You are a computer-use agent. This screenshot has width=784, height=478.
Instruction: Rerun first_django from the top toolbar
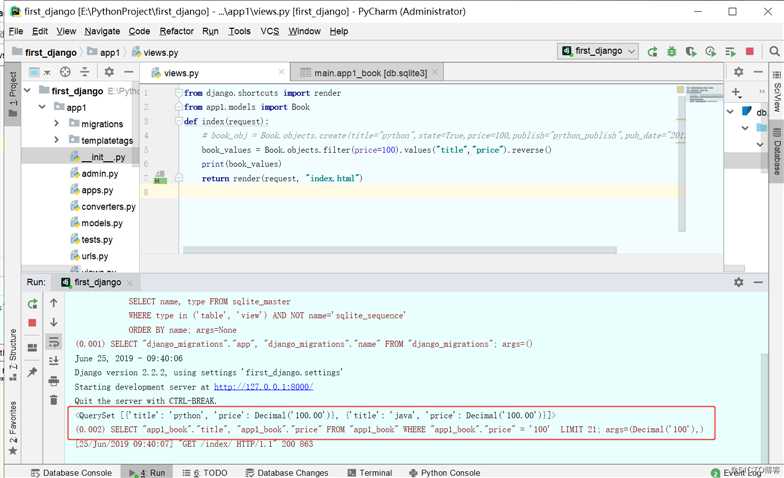pos(652,52)
